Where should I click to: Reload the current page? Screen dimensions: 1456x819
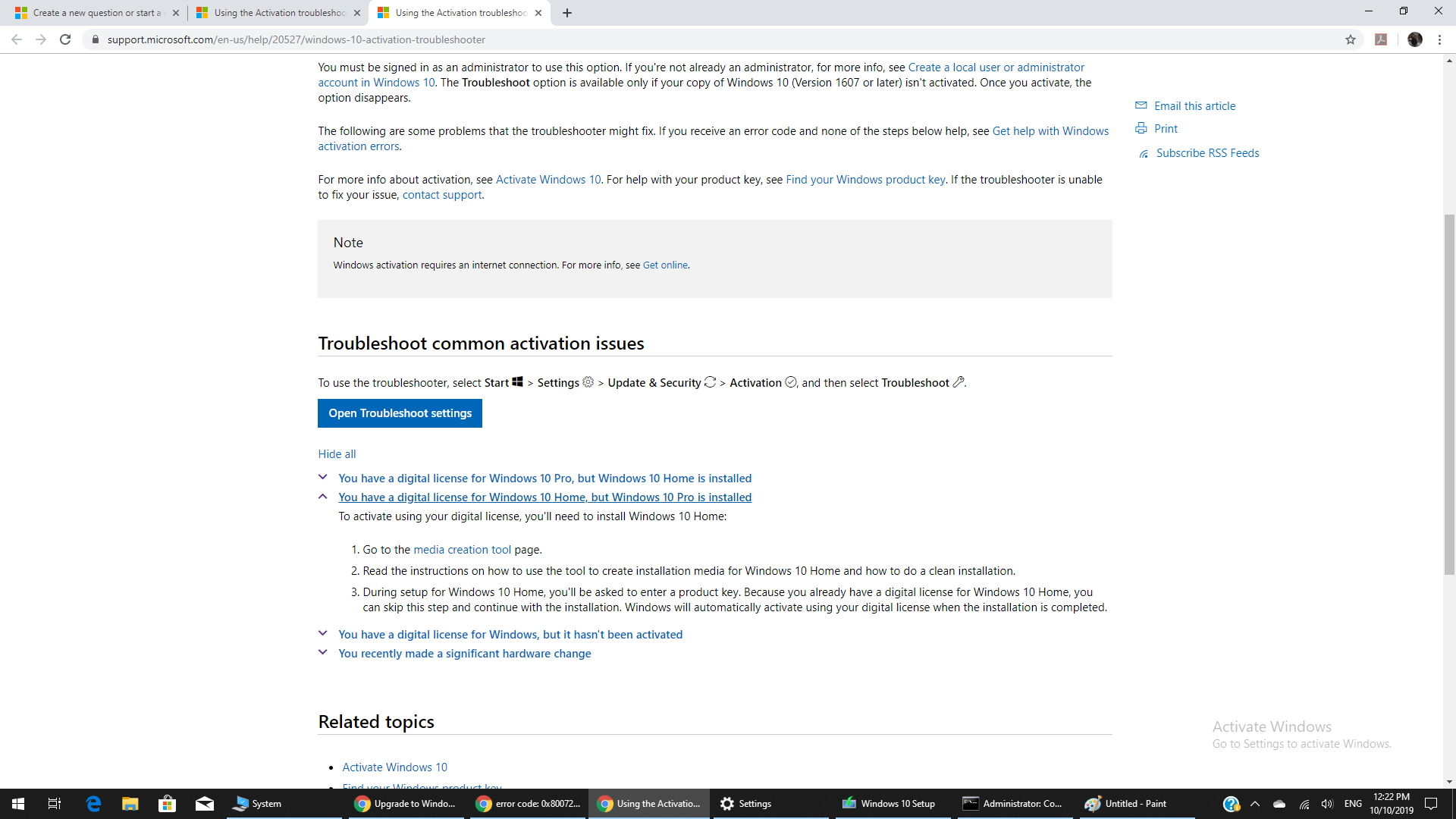coord(65,39)
